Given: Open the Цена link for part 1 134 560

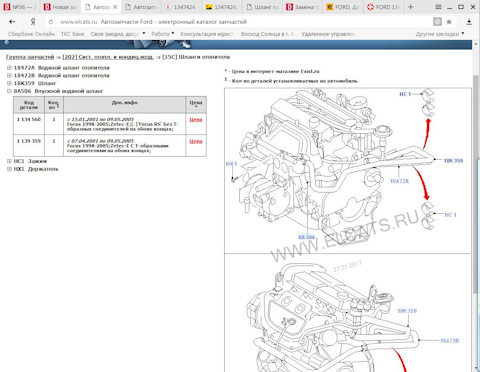Looking at the screenshot, I should pyautogui.click(x=196, y=119).
